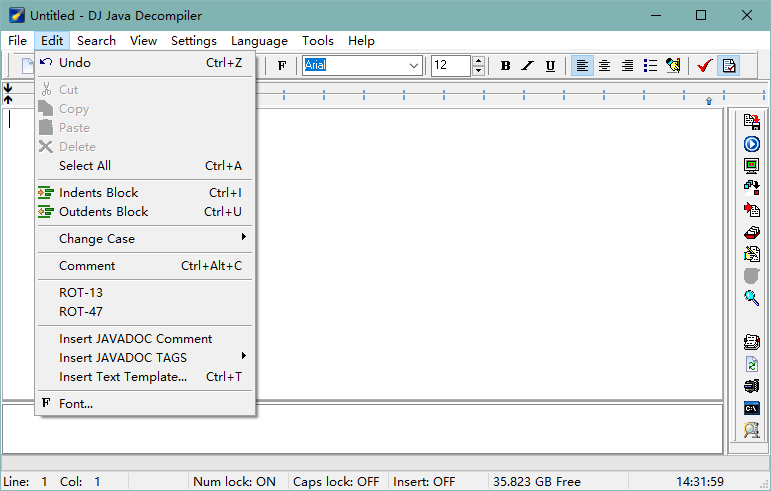Screen dimensions: 771x491
Task: Click the red eraser-like sidebar icon
Action: (x=751, y=232)
